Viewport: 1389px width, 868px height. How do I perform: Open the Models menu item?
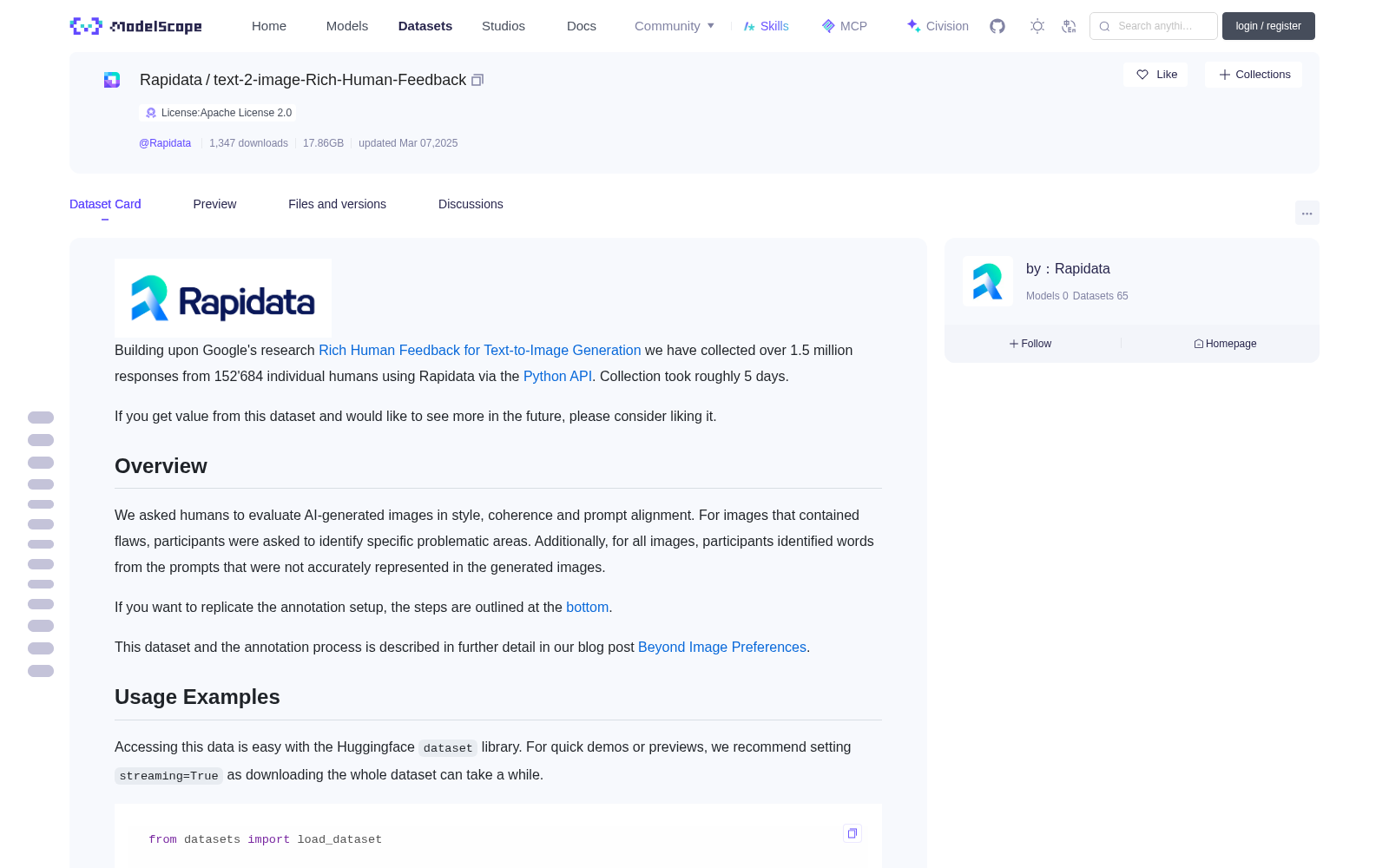pyautogui.click(x=347, y=26)
